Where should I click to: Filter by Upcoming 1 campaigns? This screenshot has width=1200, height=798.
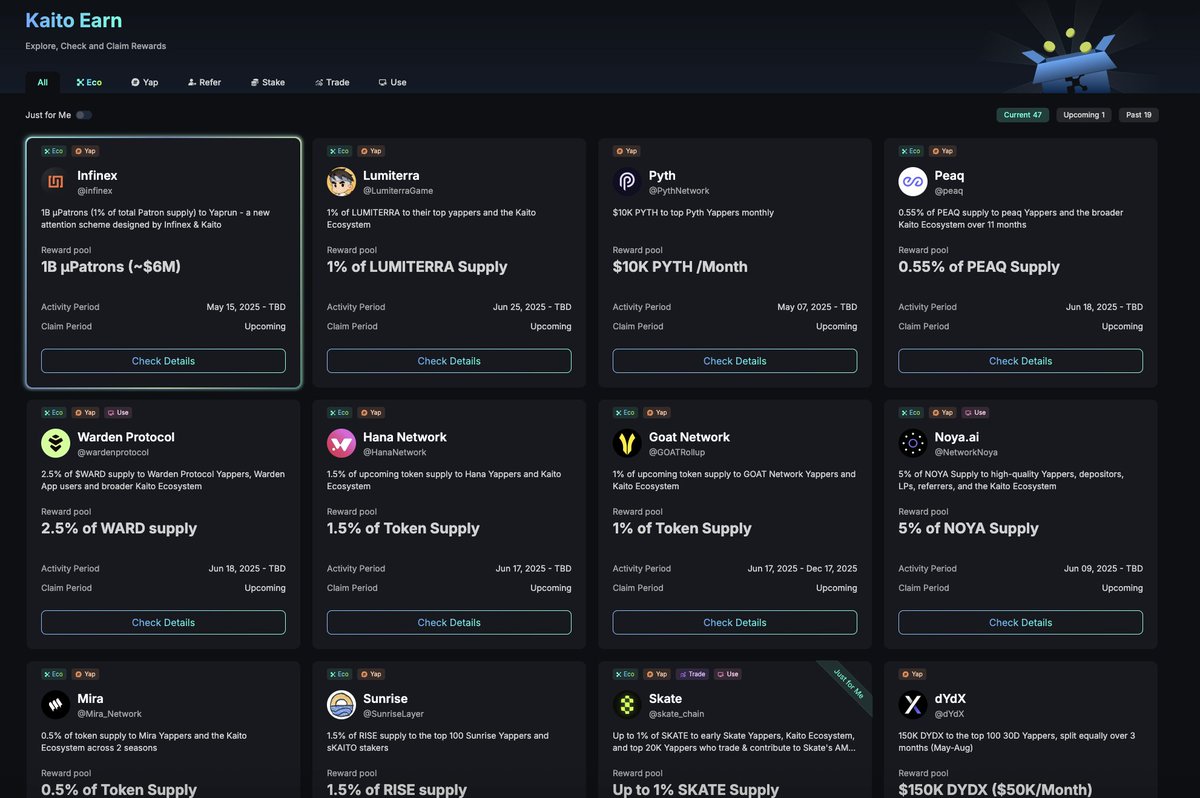pyautogui.click(x=1084, y=115)
